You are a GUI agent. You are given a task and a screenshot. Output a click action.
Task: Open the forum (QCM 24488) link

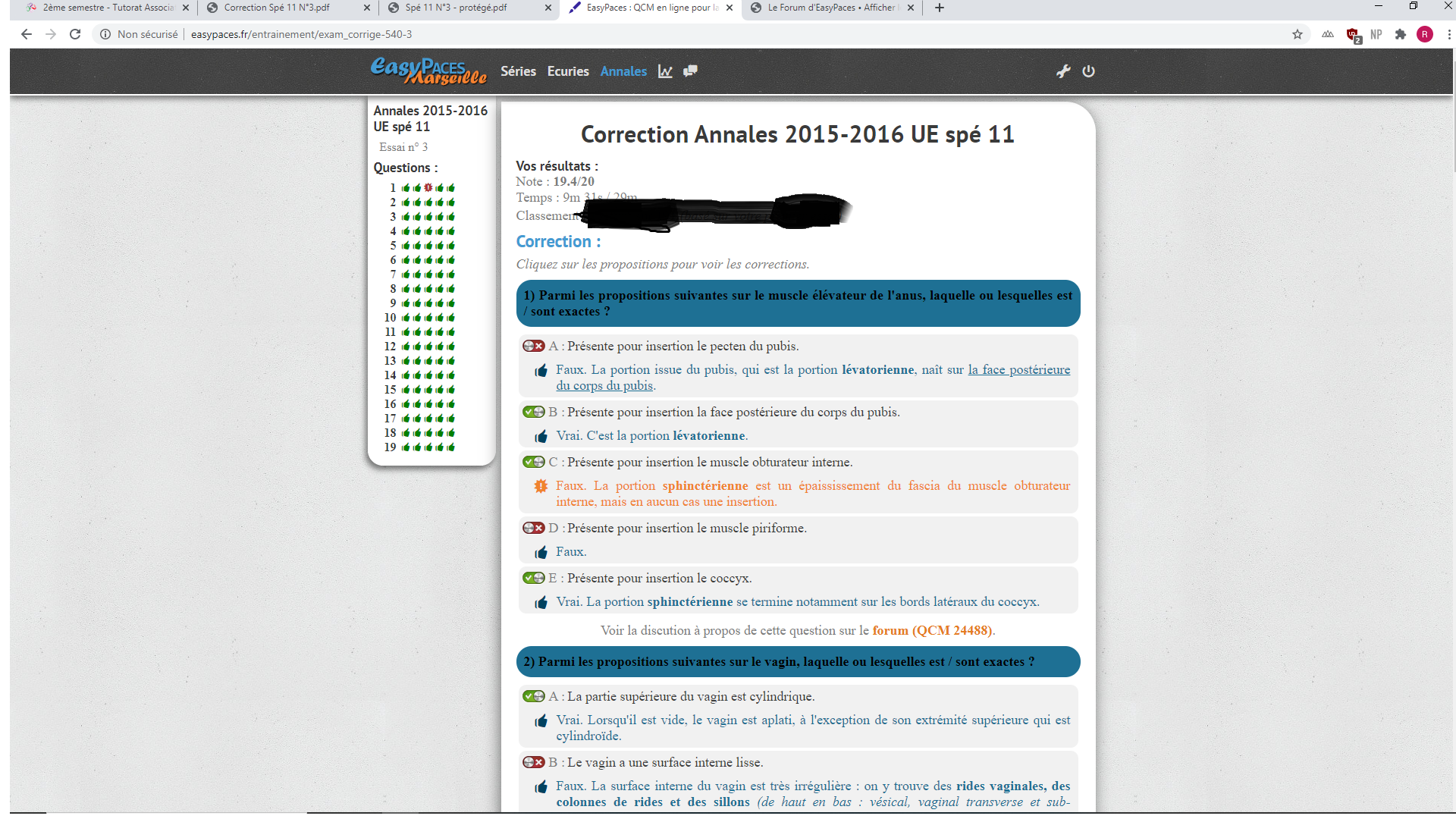pyautogui.click(x=932, y=630)
